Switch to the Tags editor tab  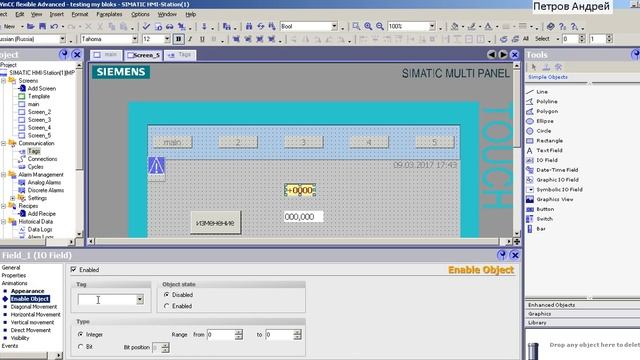[x=180, y=55]
